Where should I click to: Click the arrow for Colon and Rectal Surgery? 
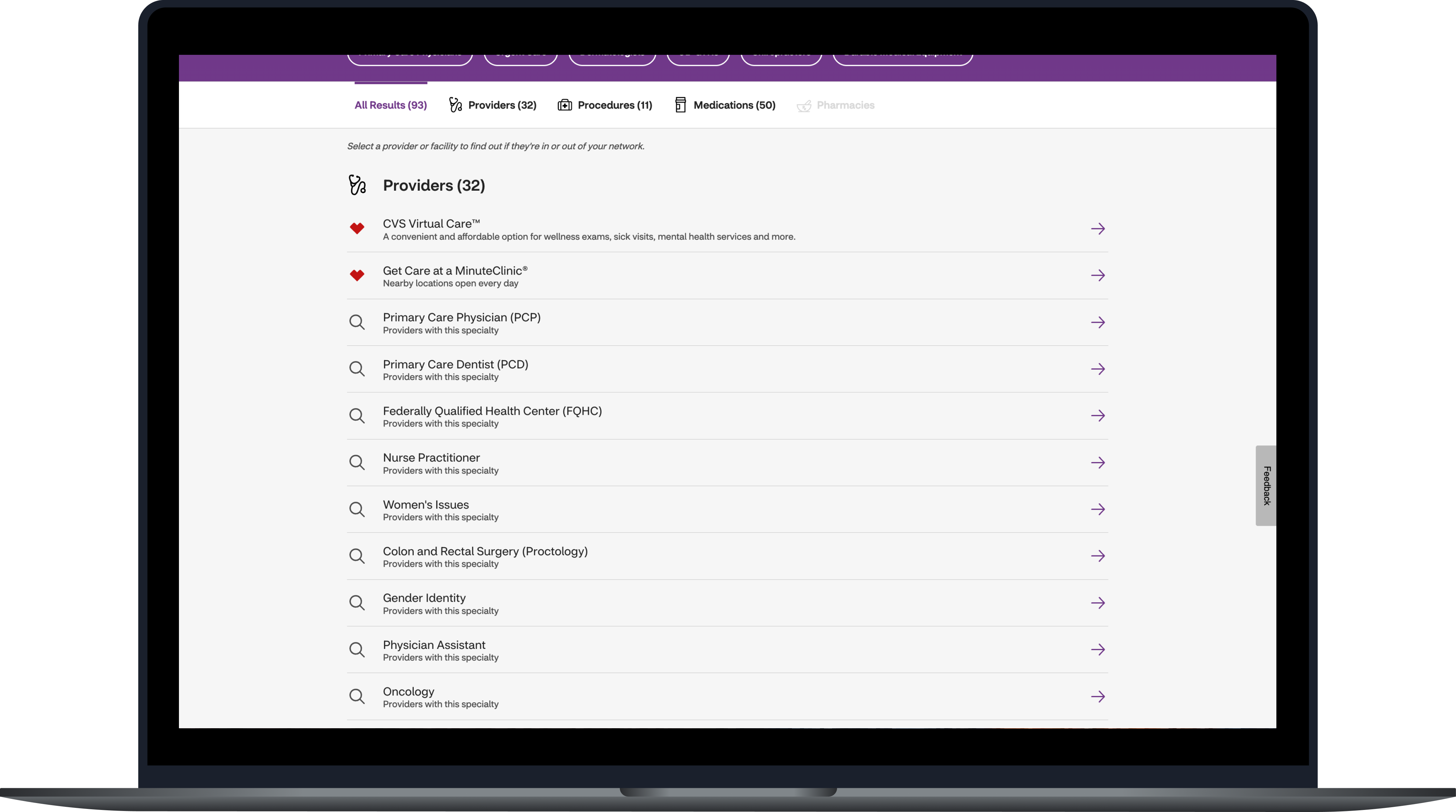(1097, 556)
